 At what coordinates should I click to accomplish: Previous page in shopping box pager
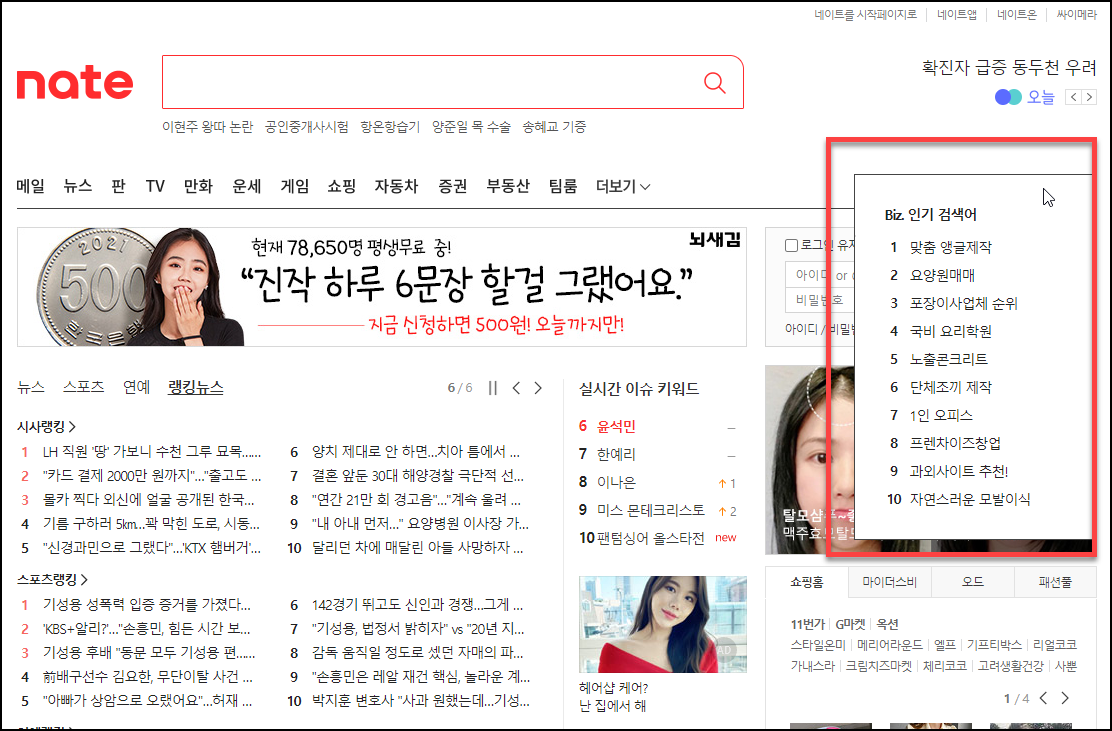pyautogui.click(x=1043, y=698)
